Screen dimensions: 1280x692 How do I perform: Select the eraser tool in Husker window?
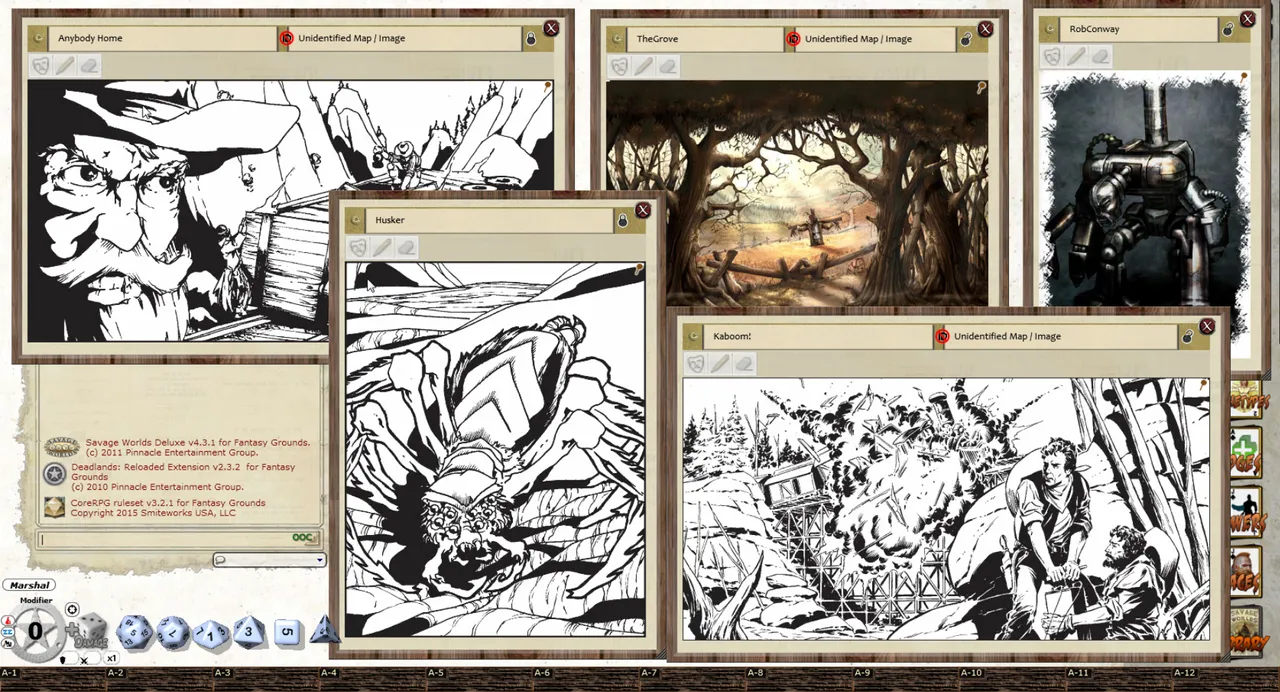click(406, 247)
